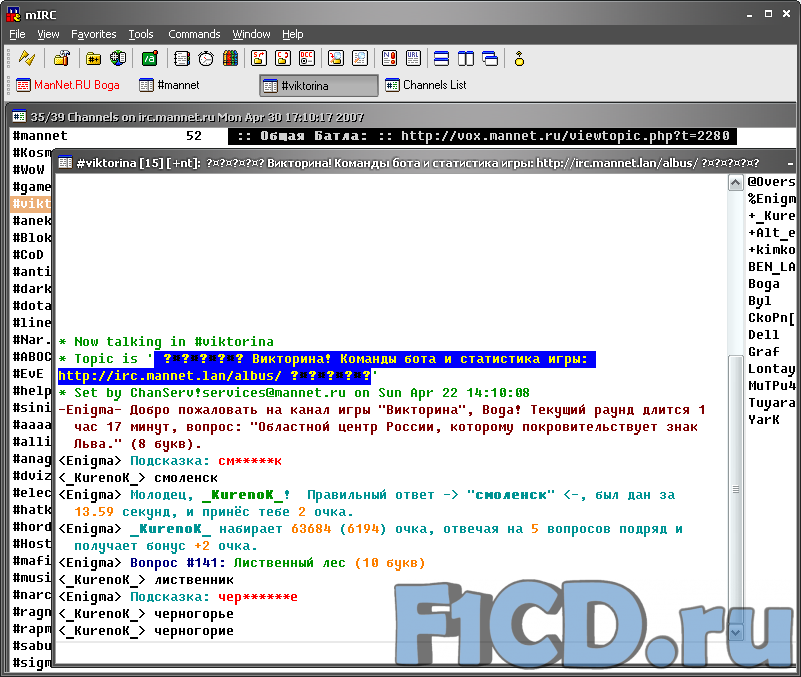Viewport: 801px width, 677px height.
Task: Select nickname Graf in the nick list
Action: [764, 352]
